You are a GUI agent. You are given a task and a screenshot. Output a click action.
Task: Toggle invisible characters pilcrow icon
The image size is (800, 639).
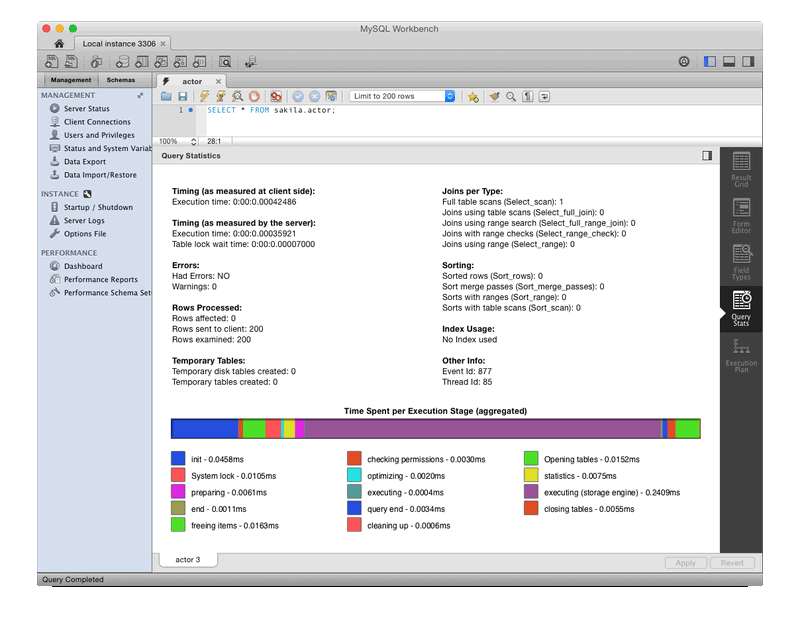pyautogui.click(x=528, y=96)
